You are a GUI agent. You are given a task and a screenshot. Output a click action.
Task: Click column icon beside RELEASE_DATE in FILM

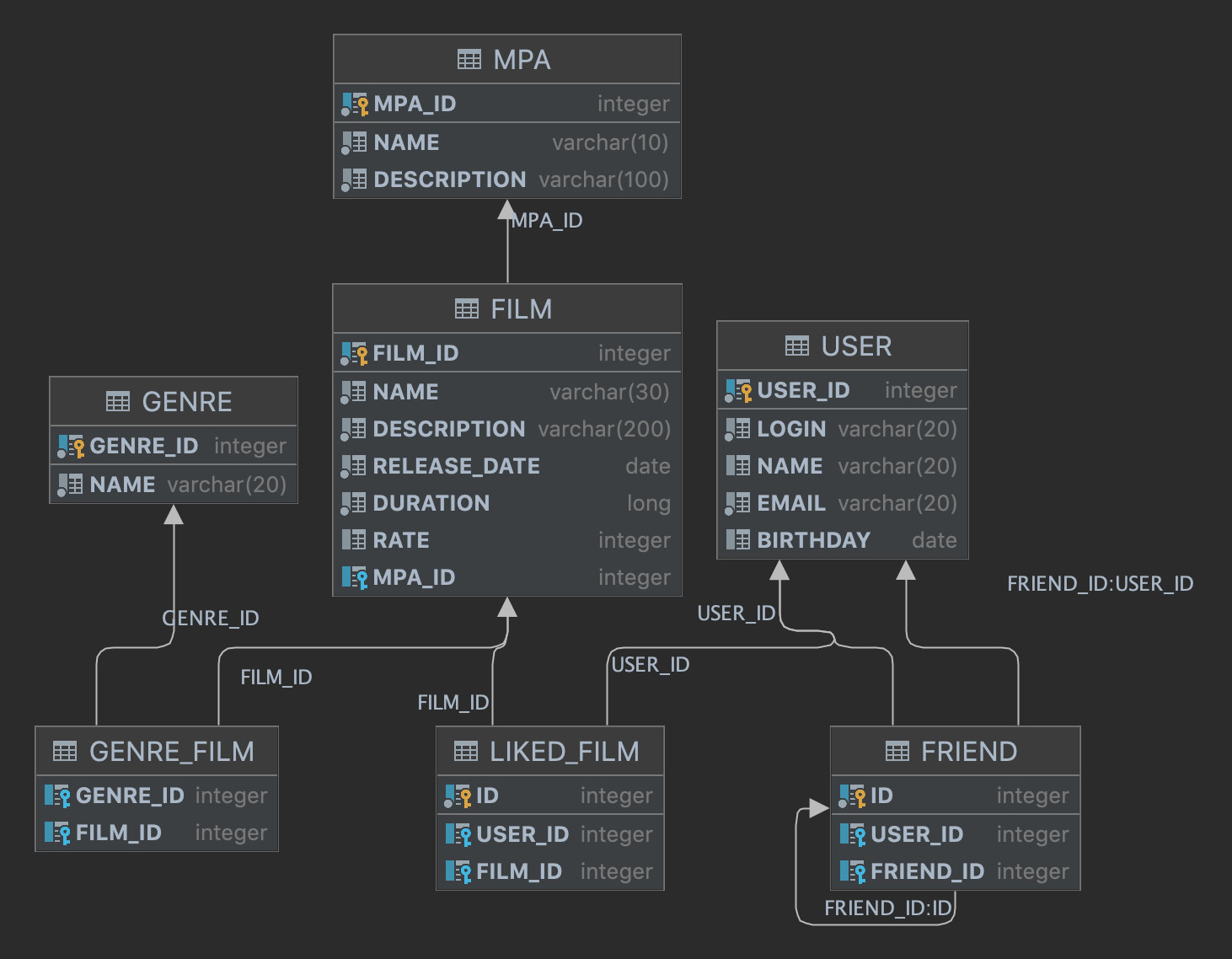[354, 467]
